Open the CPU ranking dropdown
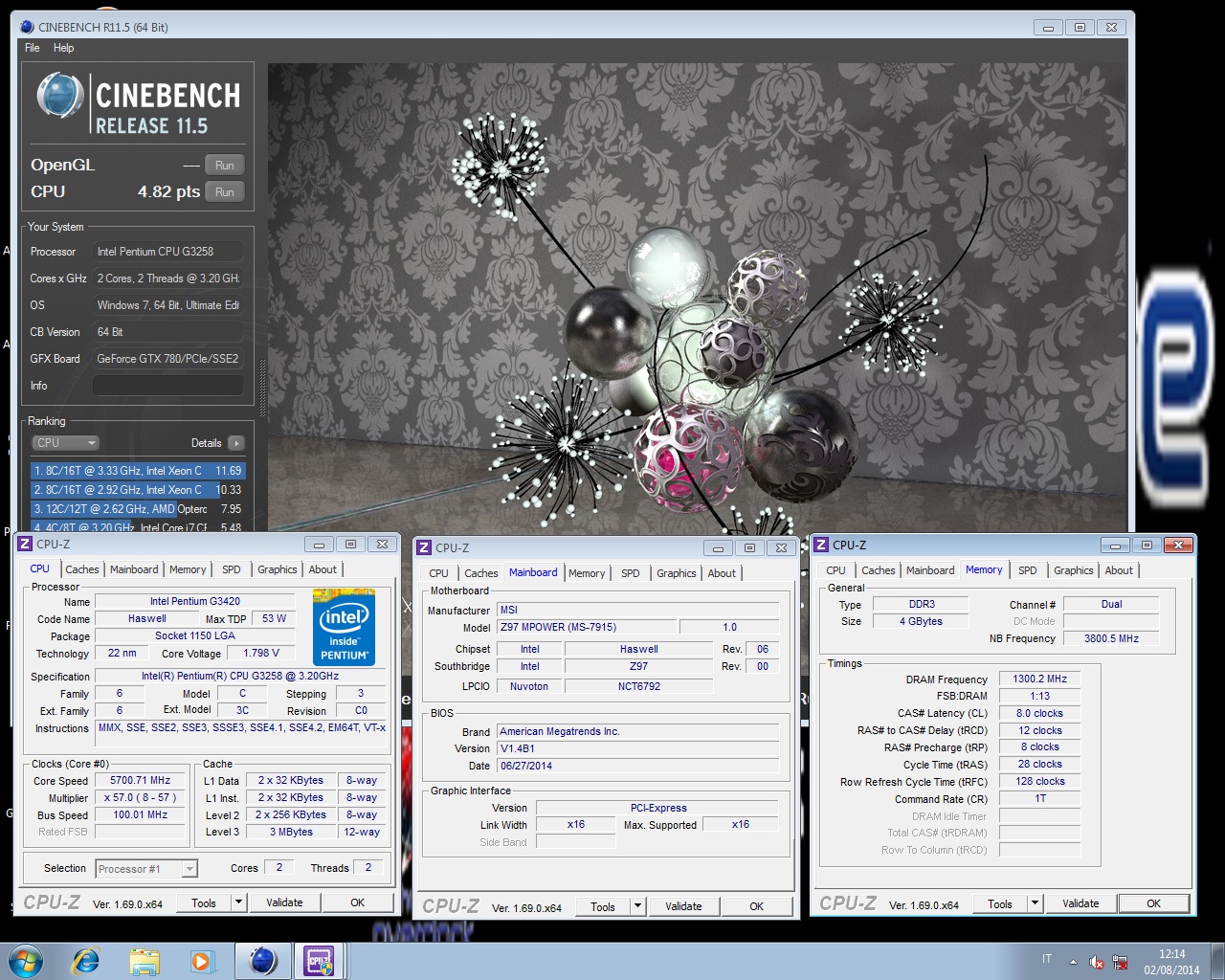 (x=65, y=443)
